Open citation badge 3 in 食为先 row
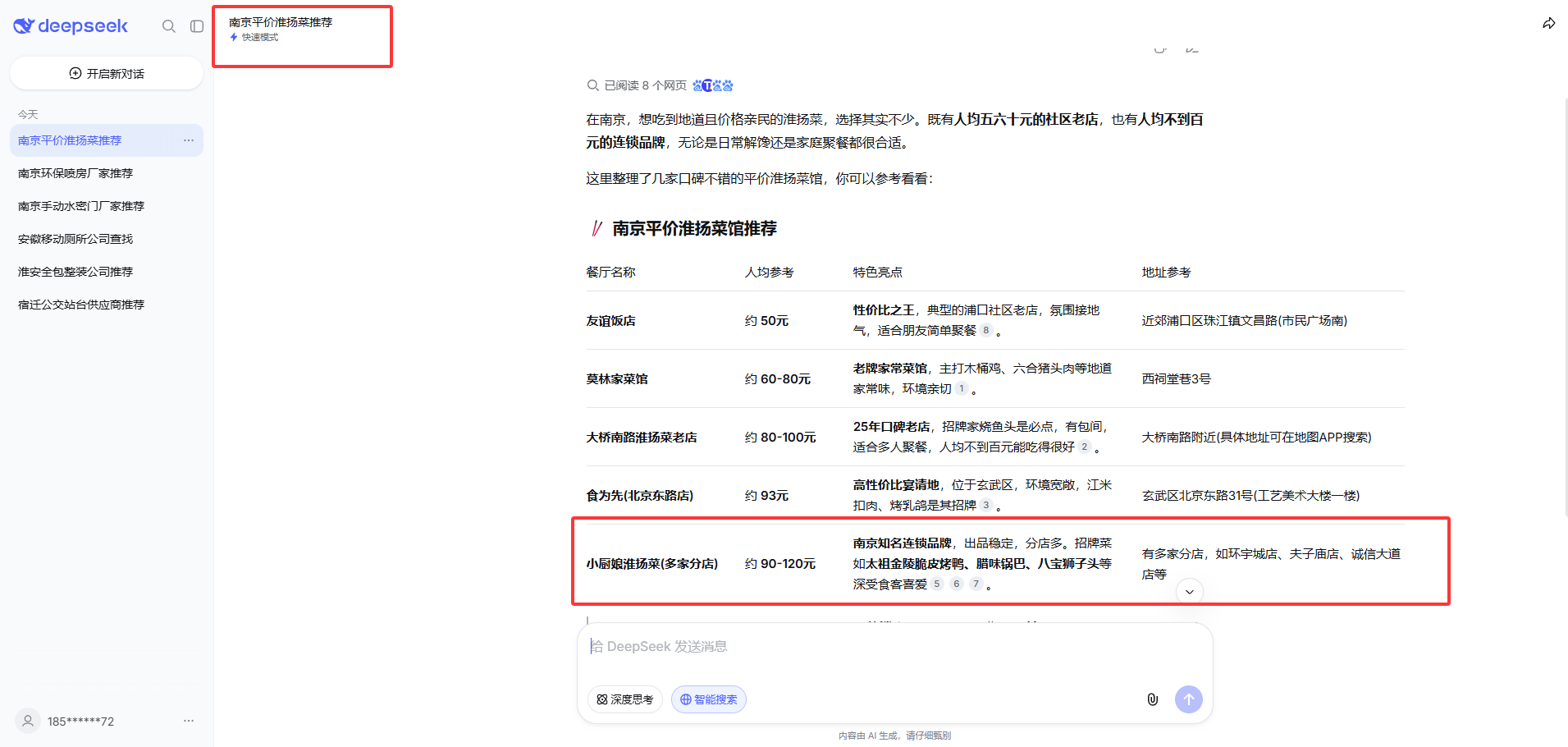 click(986, 505)
